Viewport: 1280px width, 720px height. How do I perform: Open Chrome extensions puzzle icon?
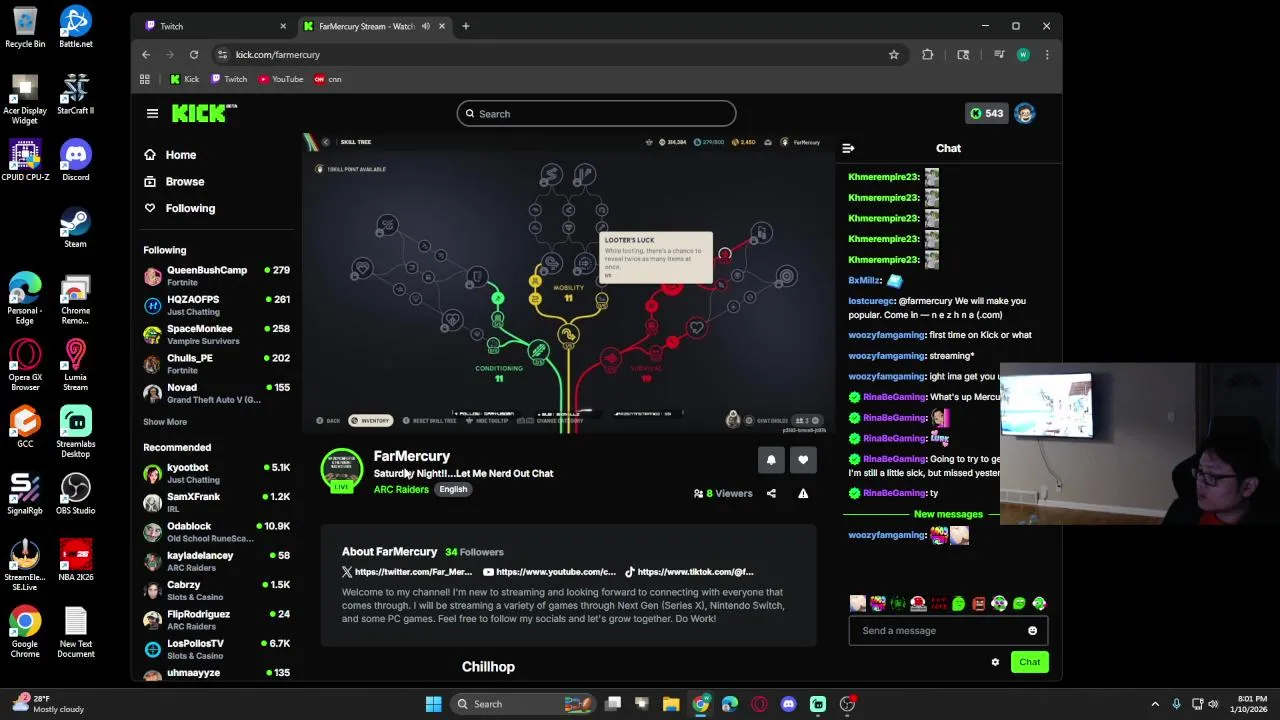point(928,55)
